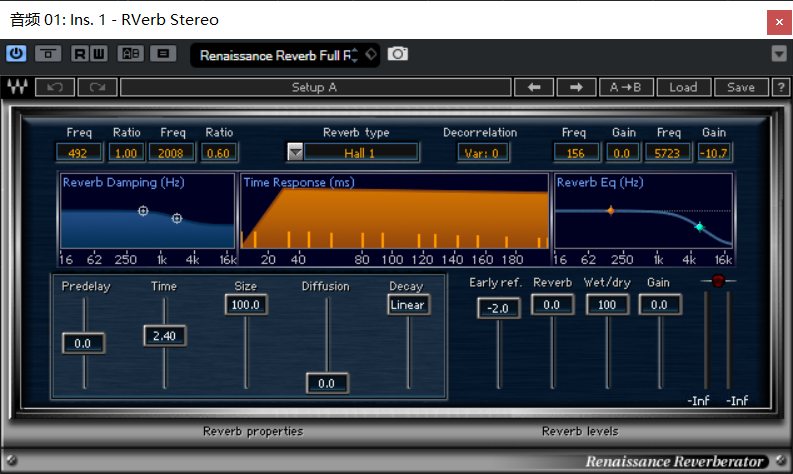This screenshot has height=474, width=793.
Task: Enable the Write automation W button
Action: (99, 54)
